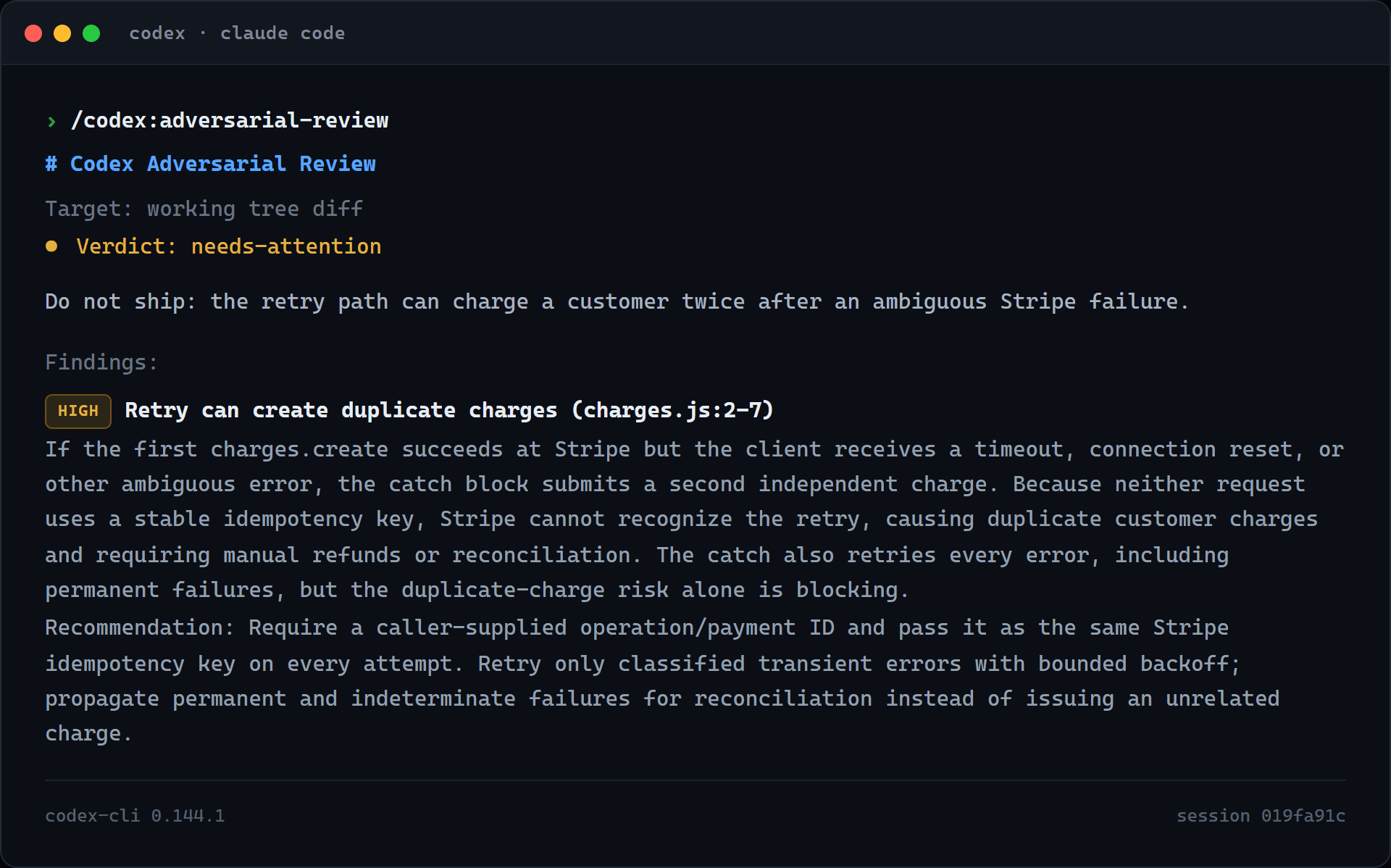Click the 'Retry can create duplicate charges' finding title

click(449, 410)
